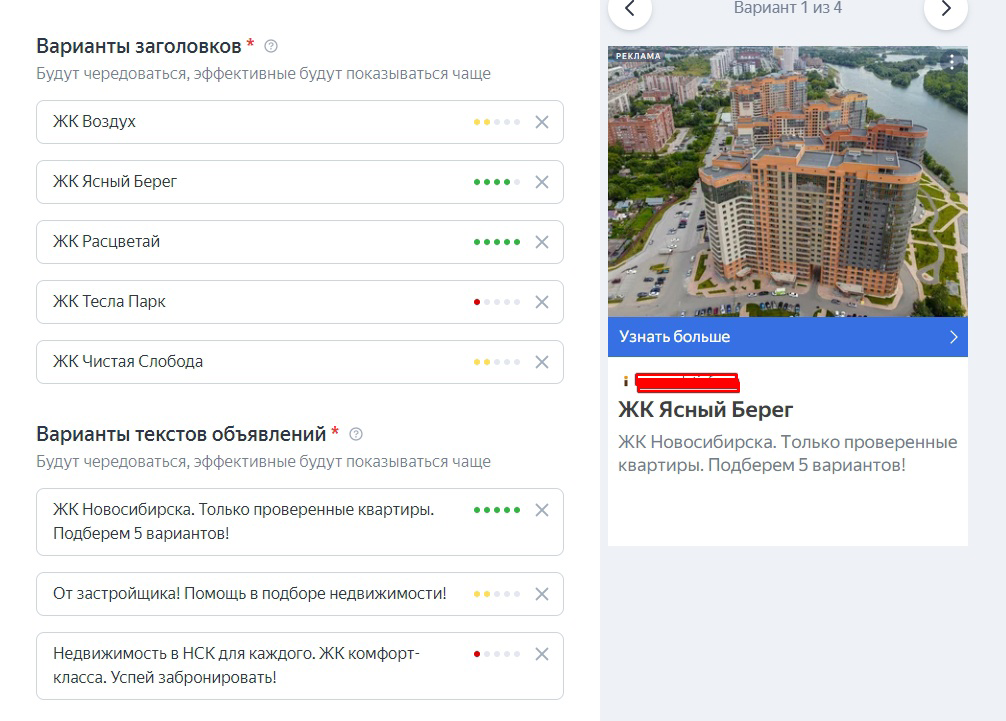Delete the ЖК Ясный Берег headline
Image resolution: width=1006 pixels, height=721 pixels.
(541, 182)
